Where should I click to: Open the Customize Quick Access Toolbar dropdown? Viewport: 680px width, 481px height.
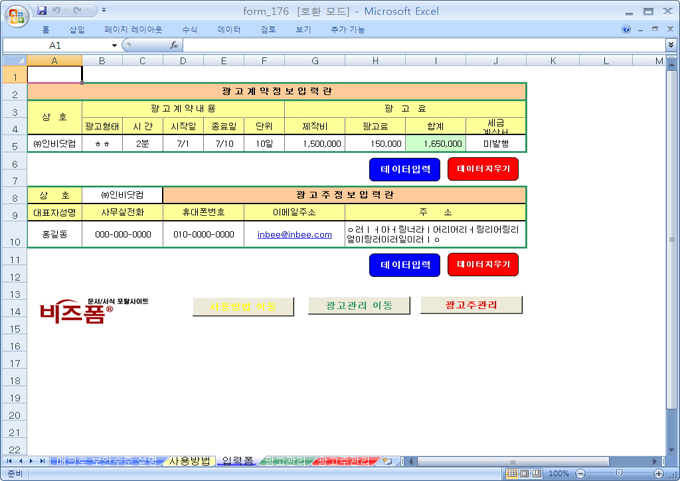pyautogui.click(x=106, y=10)
